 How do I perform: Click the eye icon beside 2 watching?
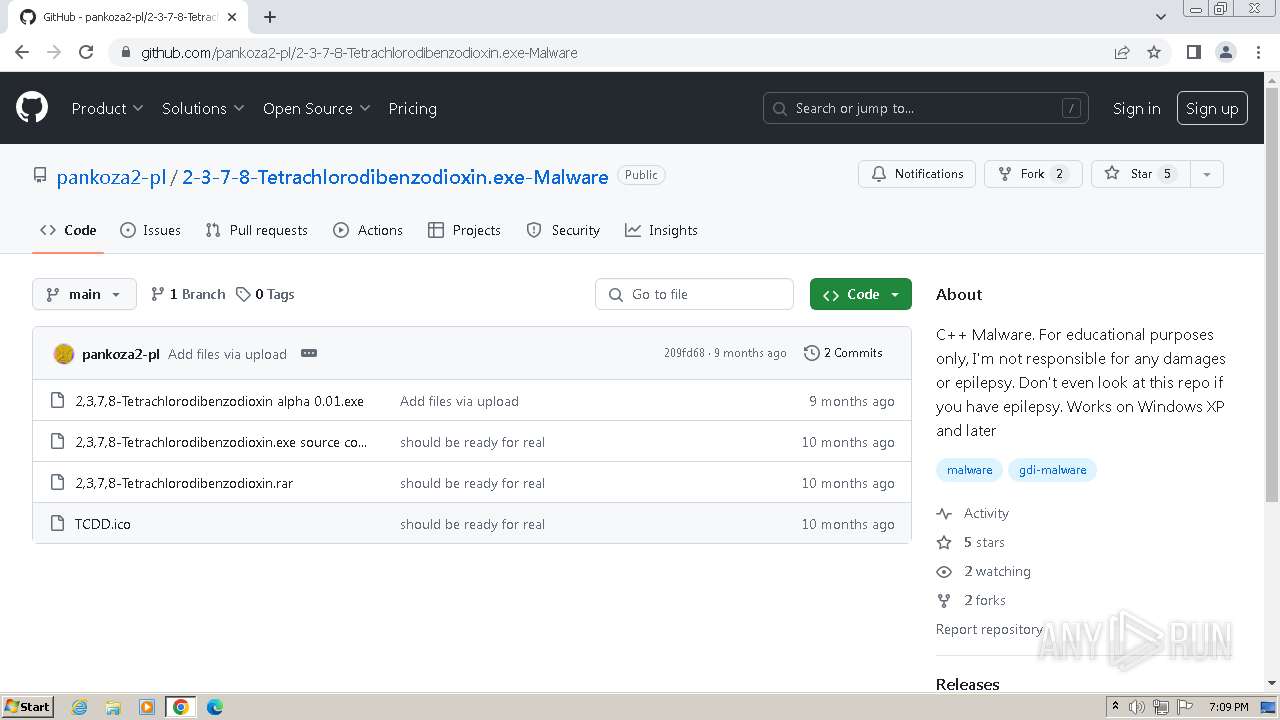point(944,571)
